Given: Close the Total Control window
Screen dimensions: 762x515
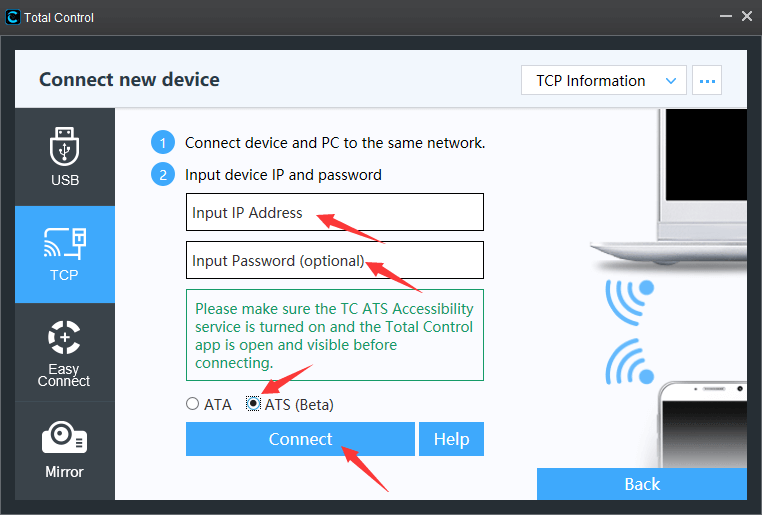Looking at the screenshot, I should pyautogui.click(x=747, y=17).
